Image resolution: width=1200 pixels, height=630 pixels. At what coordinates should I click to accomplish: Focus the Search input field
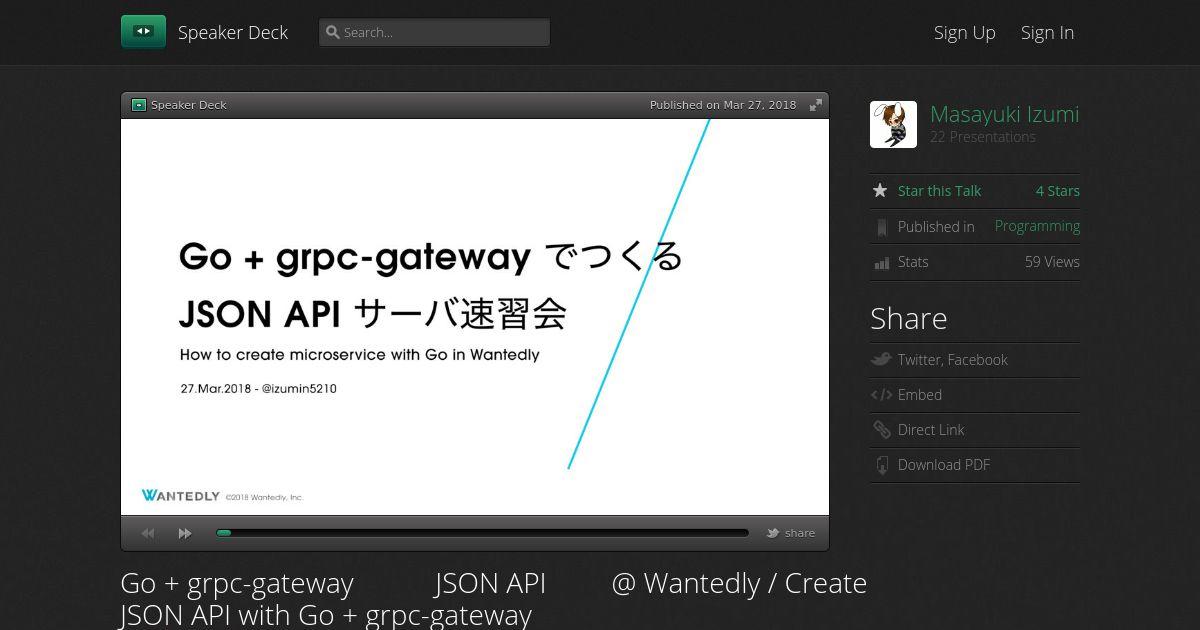pos(434,32)
